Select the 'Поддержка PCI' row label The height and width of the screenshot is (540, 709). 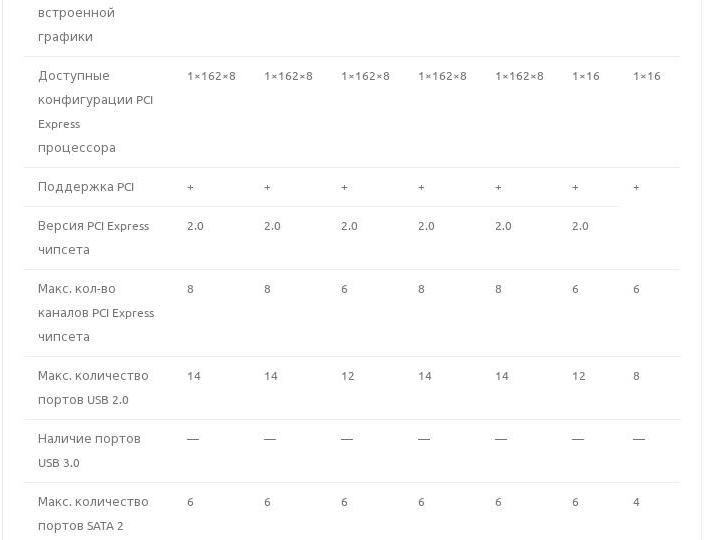pos(86,187)
